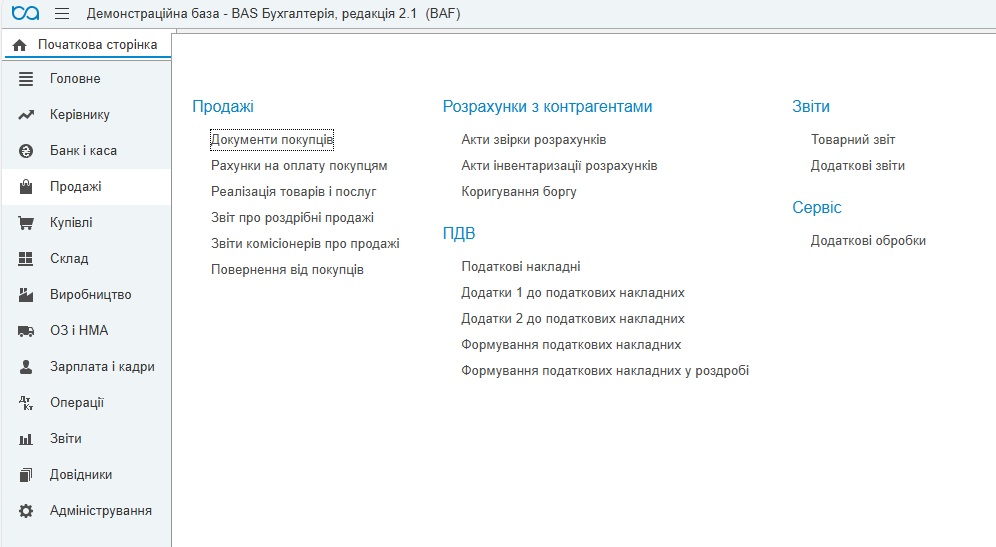Open Додаткові обробки under Сервіс
Viewport: 996px width, 547px height.
pyautogui.click(x=868, y=241)
